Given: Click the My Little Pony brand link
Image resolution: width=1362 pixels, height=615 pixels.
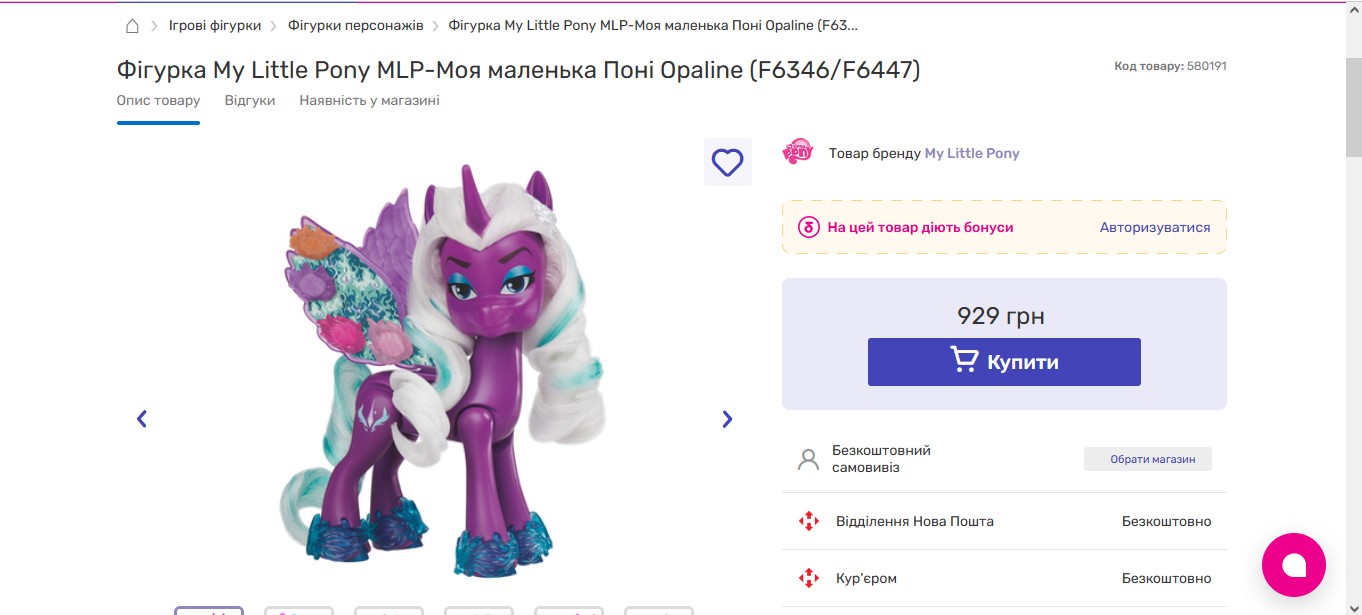Looking at the screenshot, I should click(x=971, y=153).
